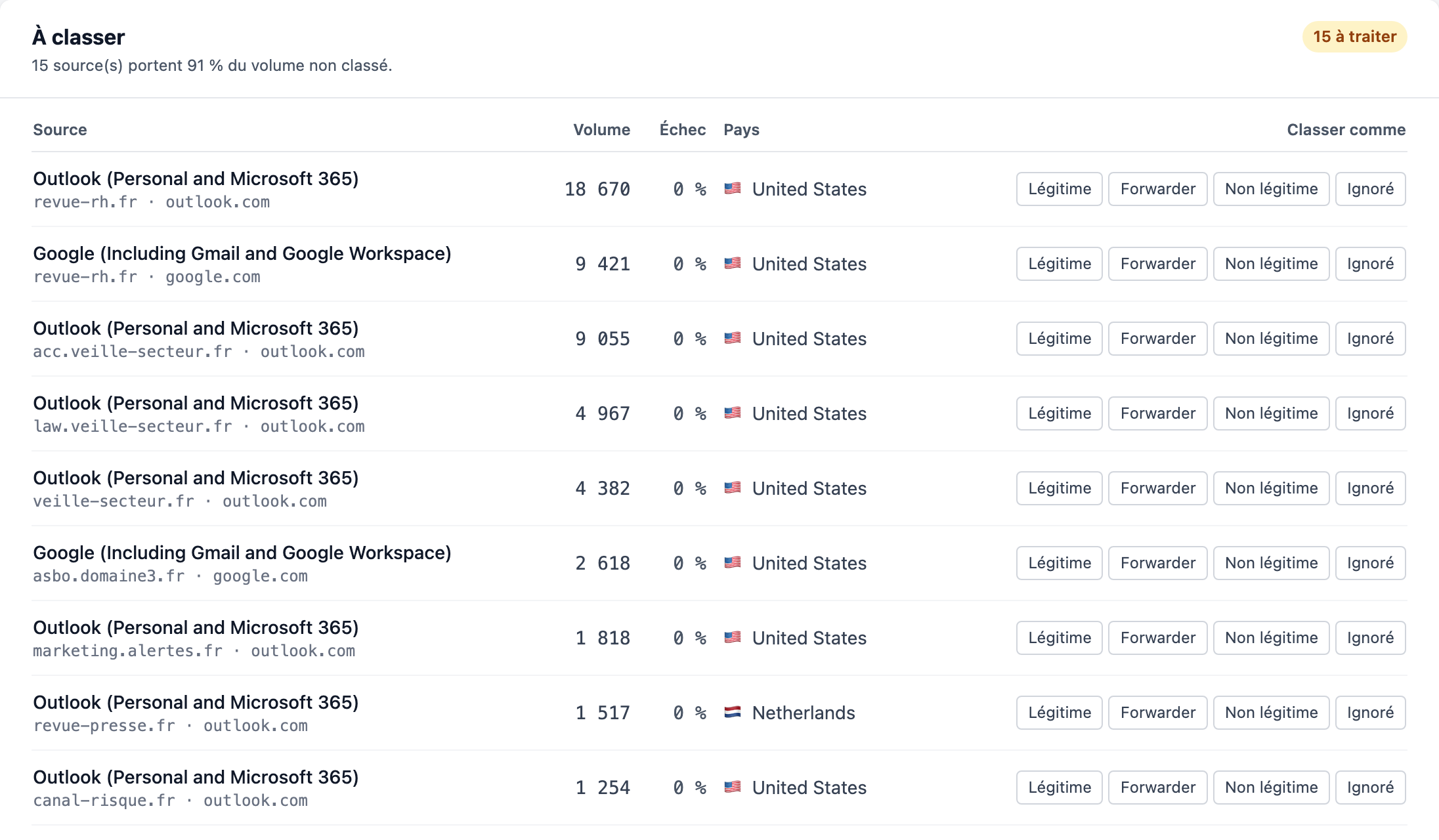This screenshot has height=840, width=1439.
Task: Mark marketing.alertes.fr as Non légitime
Action: (1271, 638)
